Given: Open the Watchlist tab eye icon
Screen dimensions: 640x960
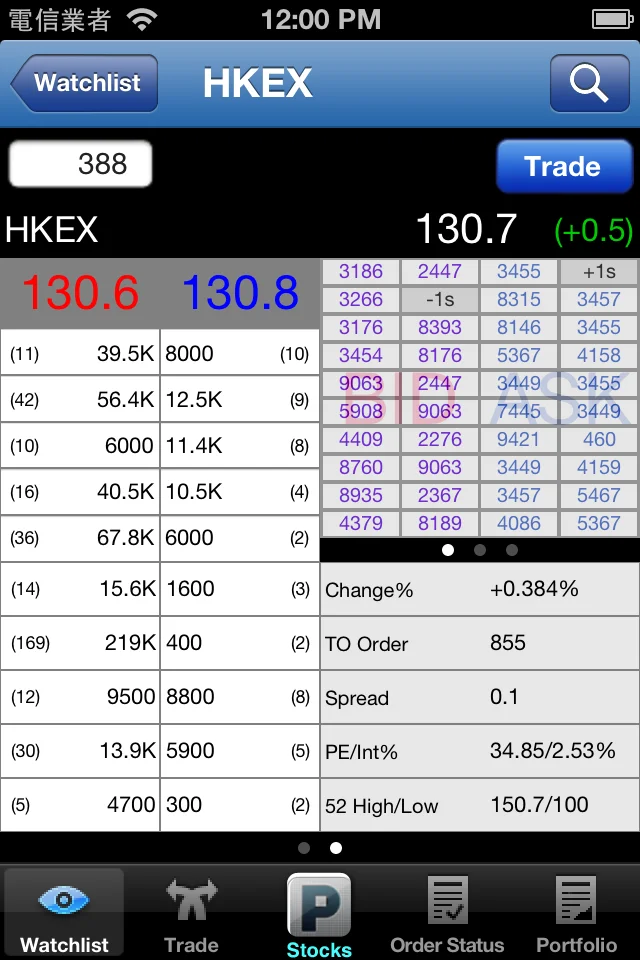Looking at the screenshot, I should (64, 900).
